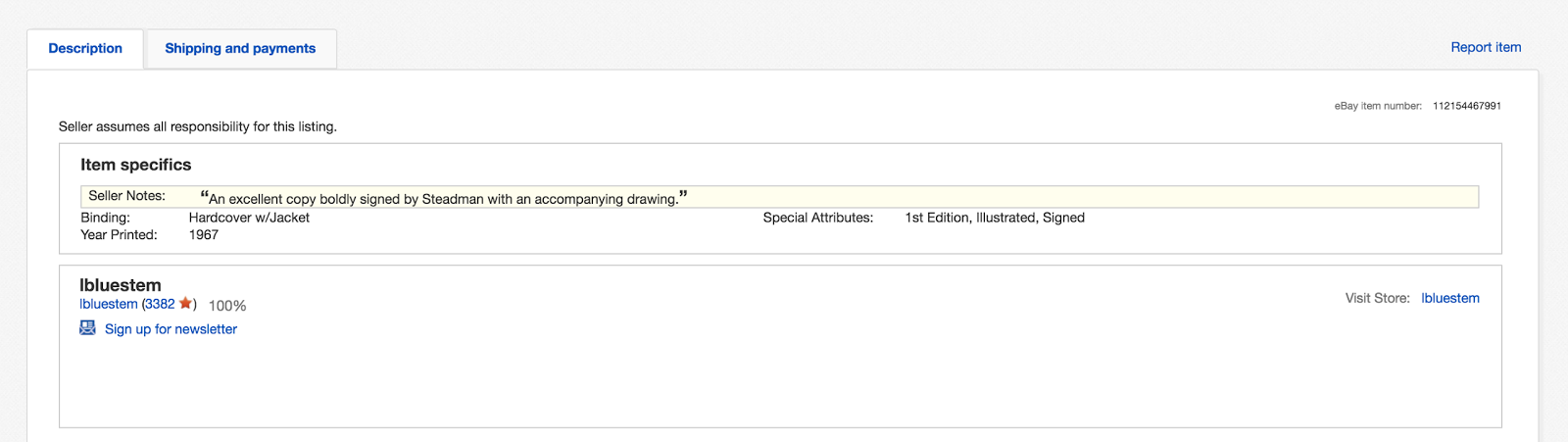1568x442 pixels.
Task: Click lbluestem username link beside feedback score
Action: [109, 305]
